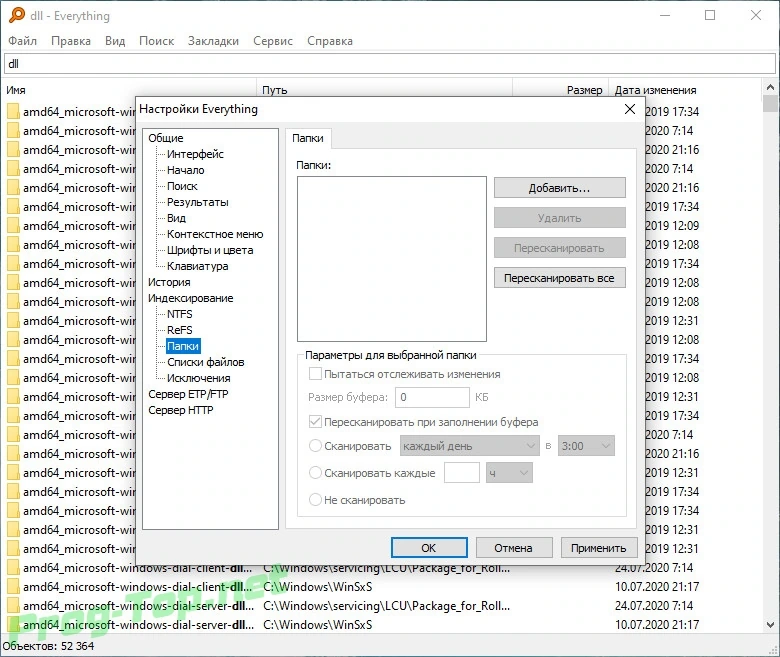Open the Справка menu
780x657 pixels.
[330, 41]
